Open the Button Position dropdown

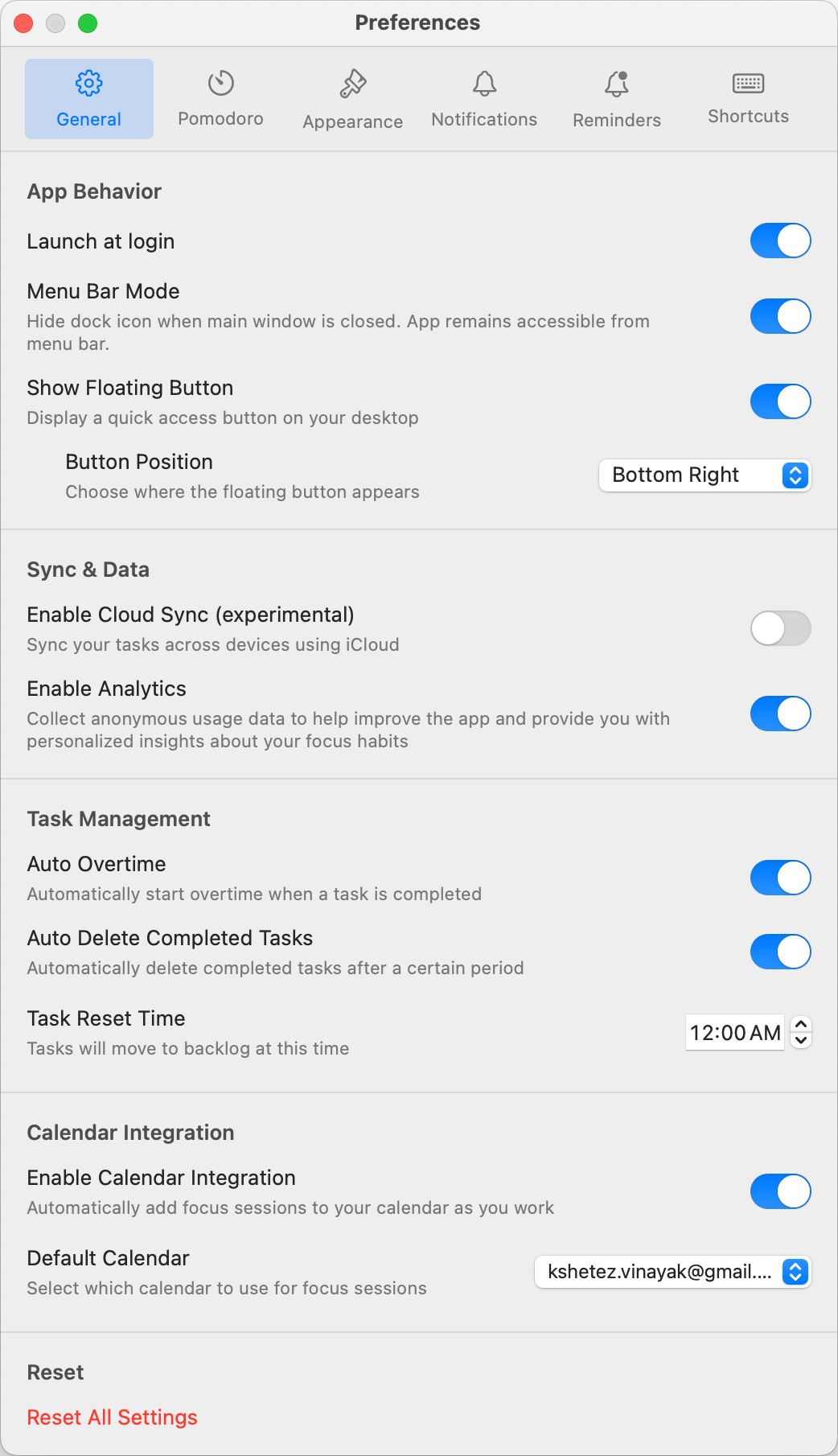pyautogui.click(x=704, y=475)
